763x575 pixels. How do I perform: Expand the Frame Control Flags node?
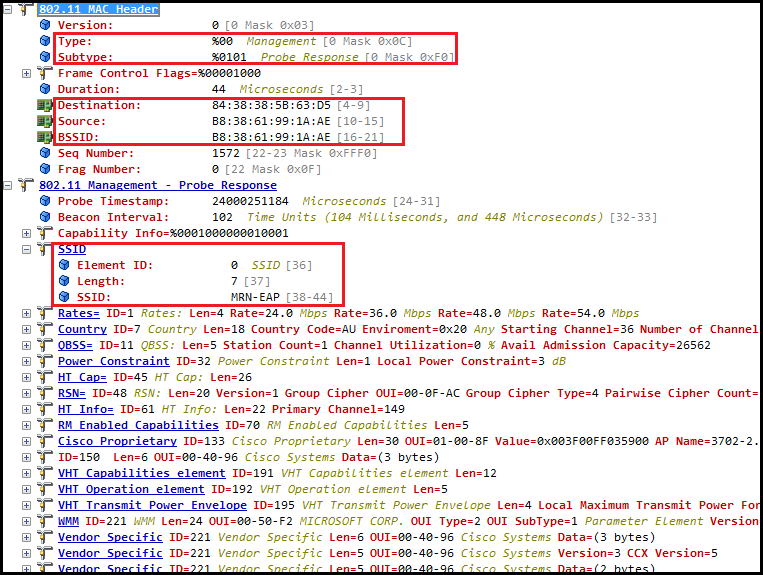pos(27,73)
